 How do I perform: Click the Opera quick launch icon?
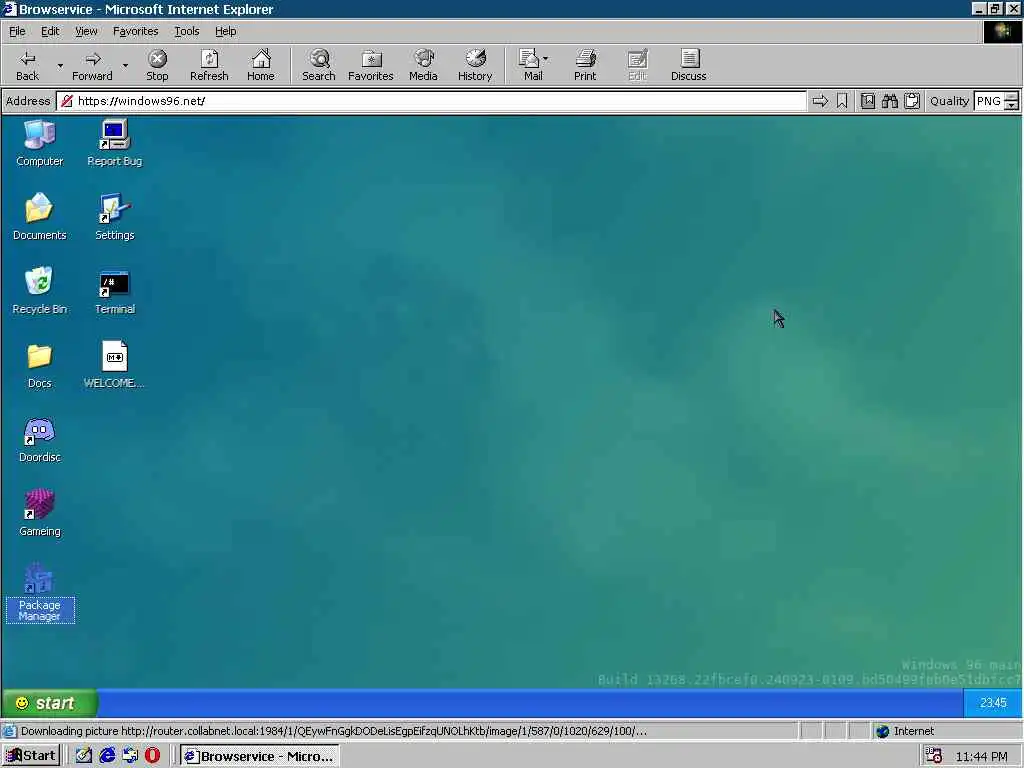pyautogui.click(x=152, y=756)
